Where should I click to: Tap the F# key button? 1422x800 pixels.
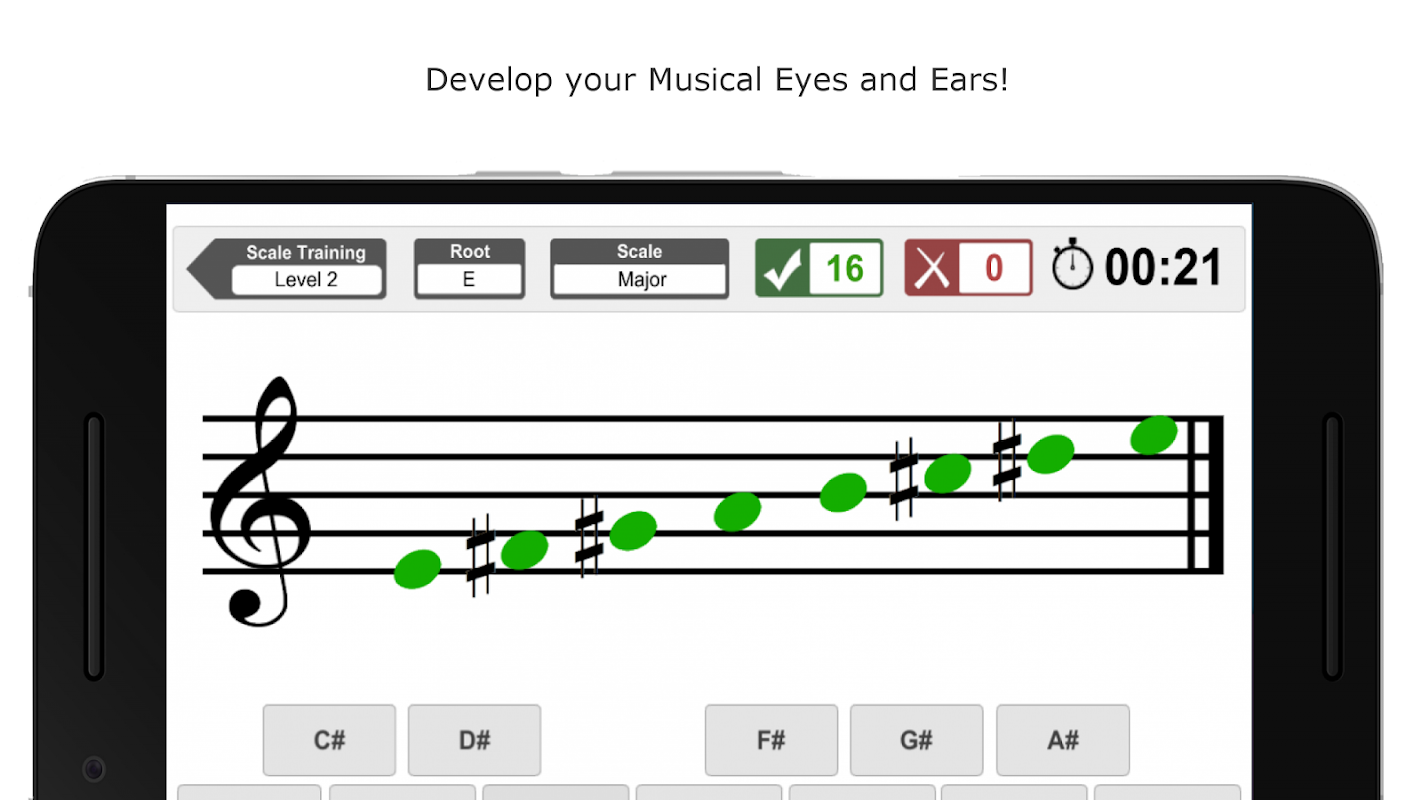click(771, 740)
